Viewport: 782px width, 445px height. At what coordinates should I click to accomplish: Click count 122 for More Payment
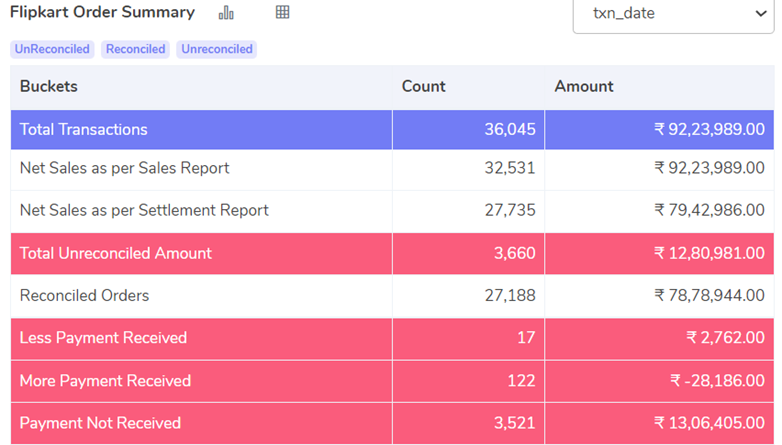coord(521,381)
